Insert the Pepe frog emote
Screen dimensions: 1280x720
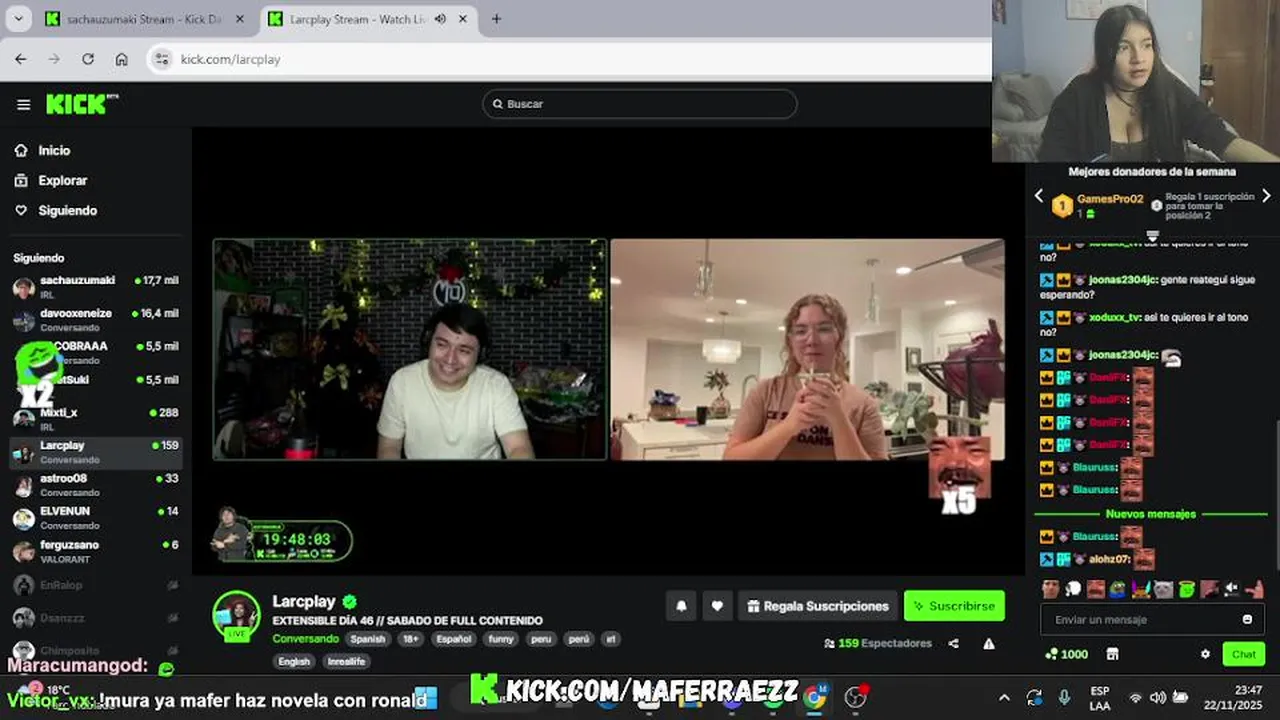tap(1117, 589)
